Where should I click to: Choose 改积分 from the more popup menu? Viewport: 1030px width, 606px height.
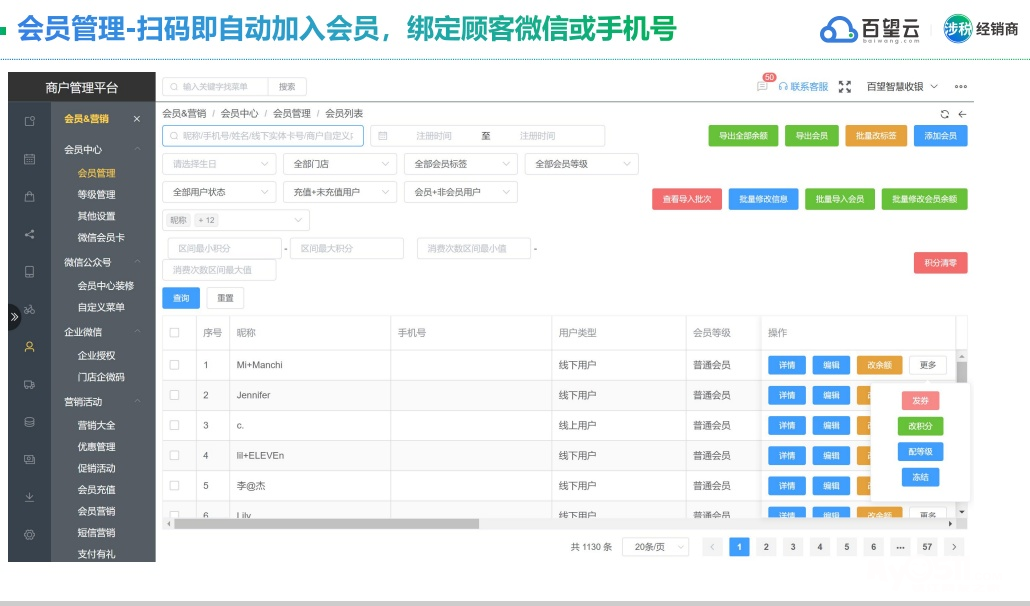(x=920, y=427)
